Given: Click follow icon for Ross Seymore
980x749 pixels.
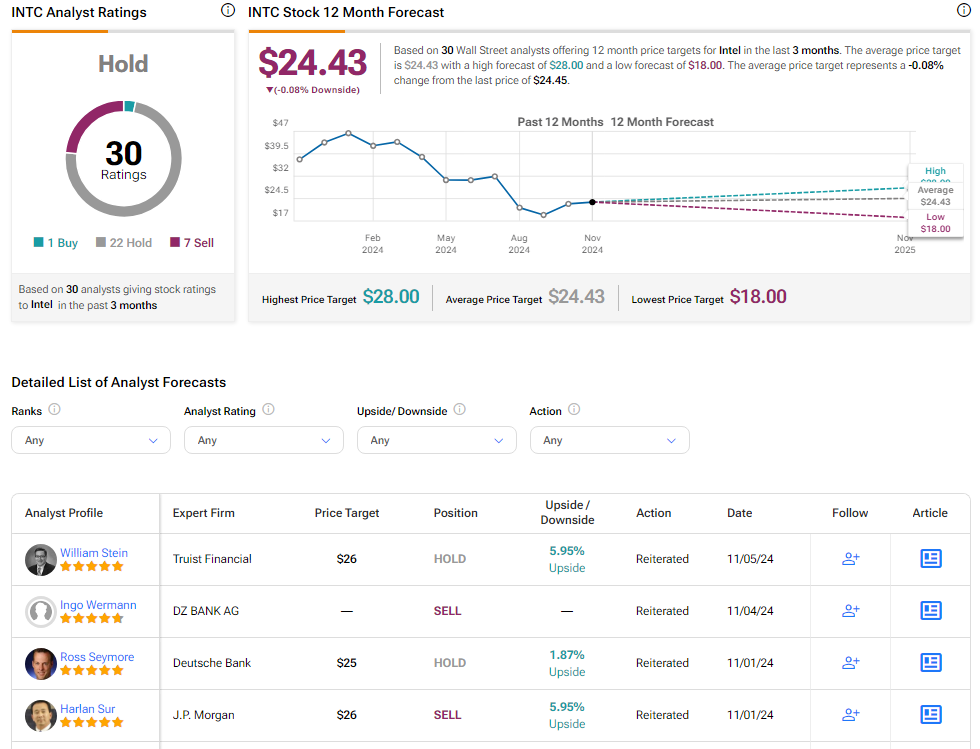Looking at the screenshot, I should tap(851, 663).
